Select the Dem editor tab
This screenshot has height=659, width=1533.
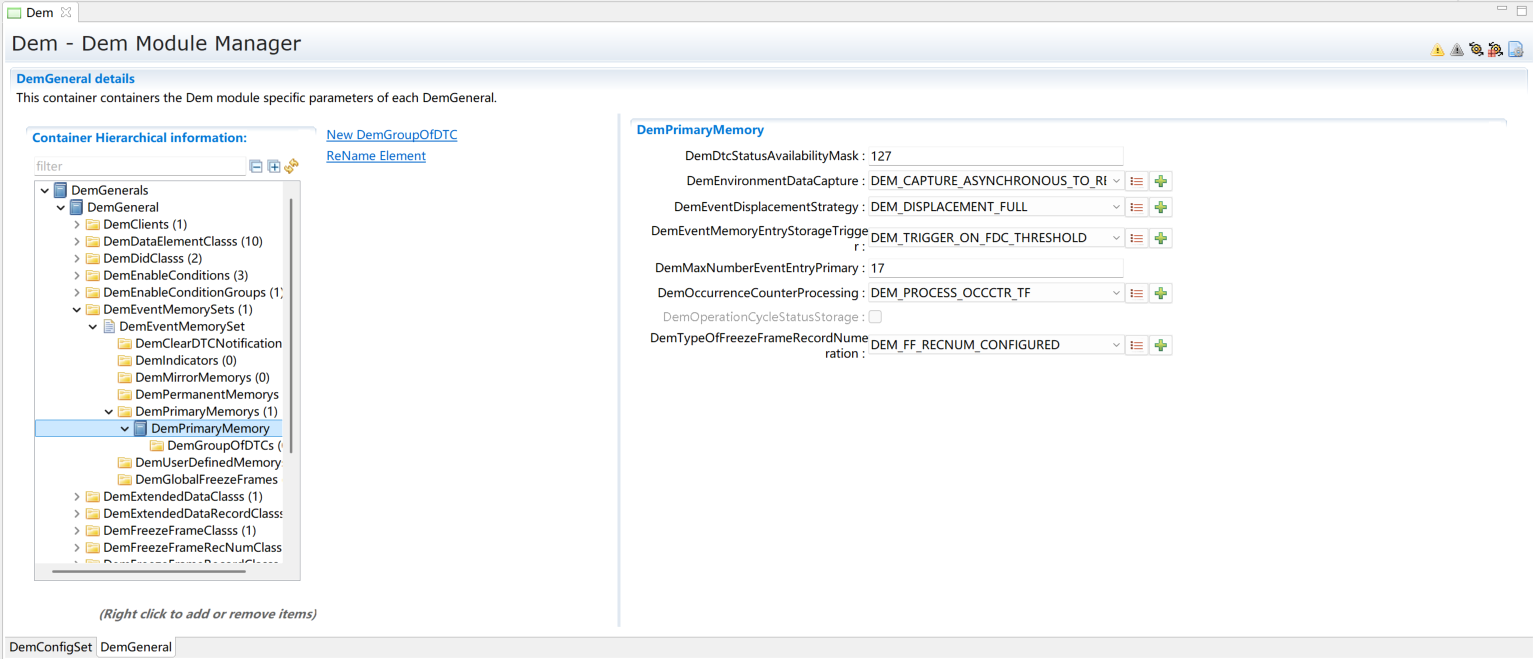39,13
